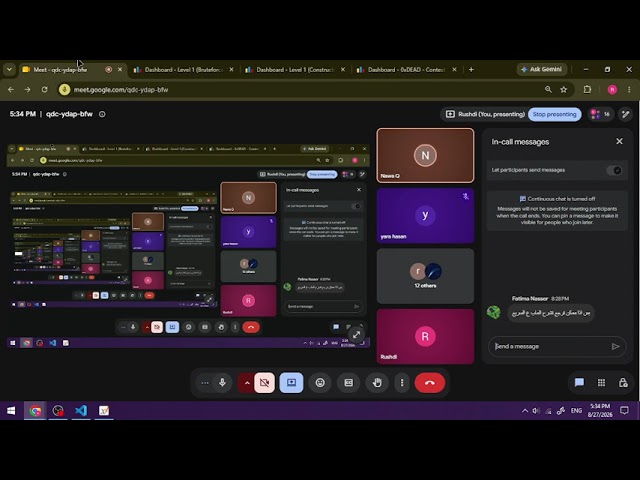
Task: Open a new browser tab
Action: tap(471, 70)
